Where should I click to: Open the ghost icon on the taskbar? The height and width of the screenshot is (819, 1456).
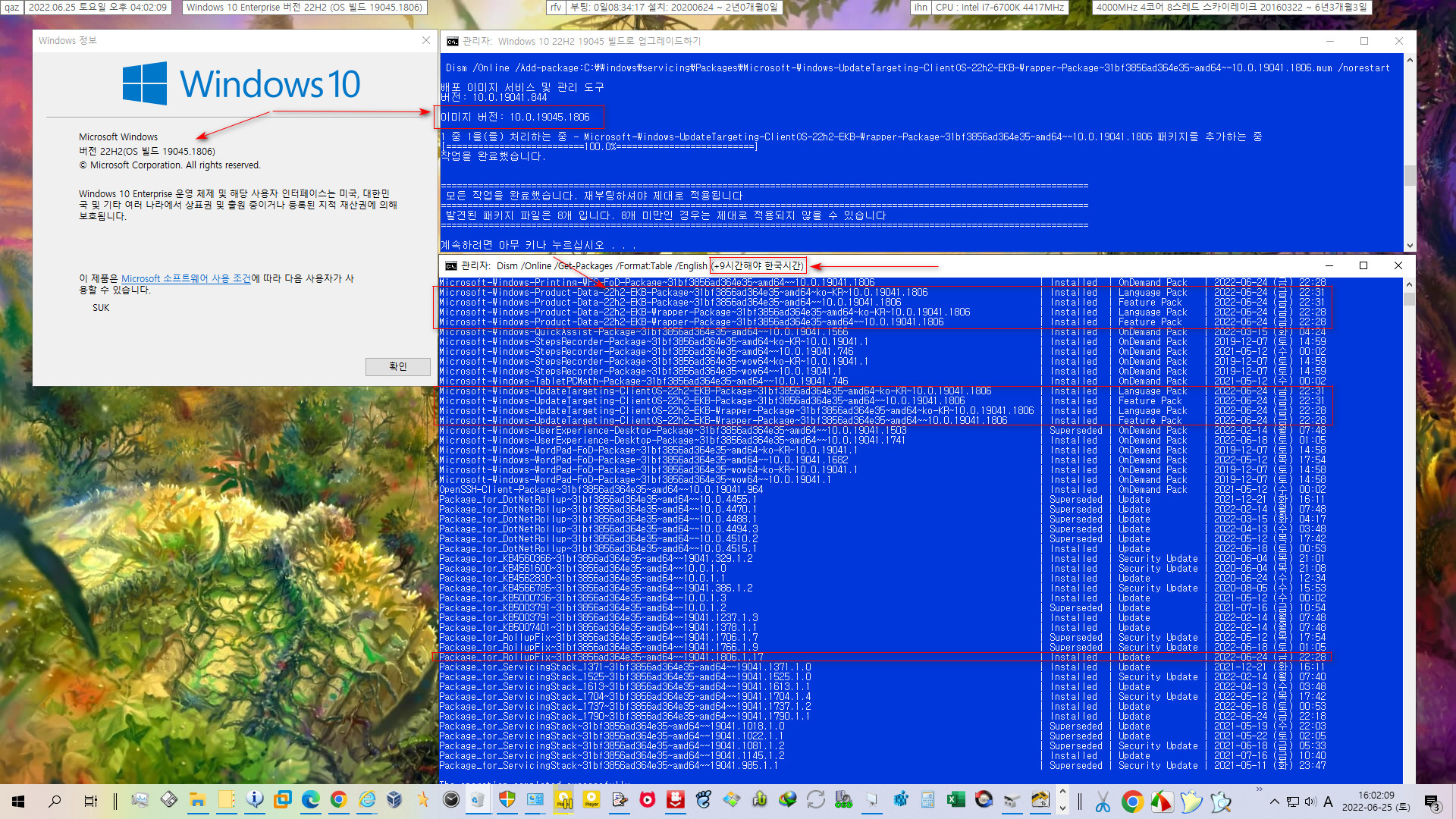pyautogui.click(x=1191, y=802)
